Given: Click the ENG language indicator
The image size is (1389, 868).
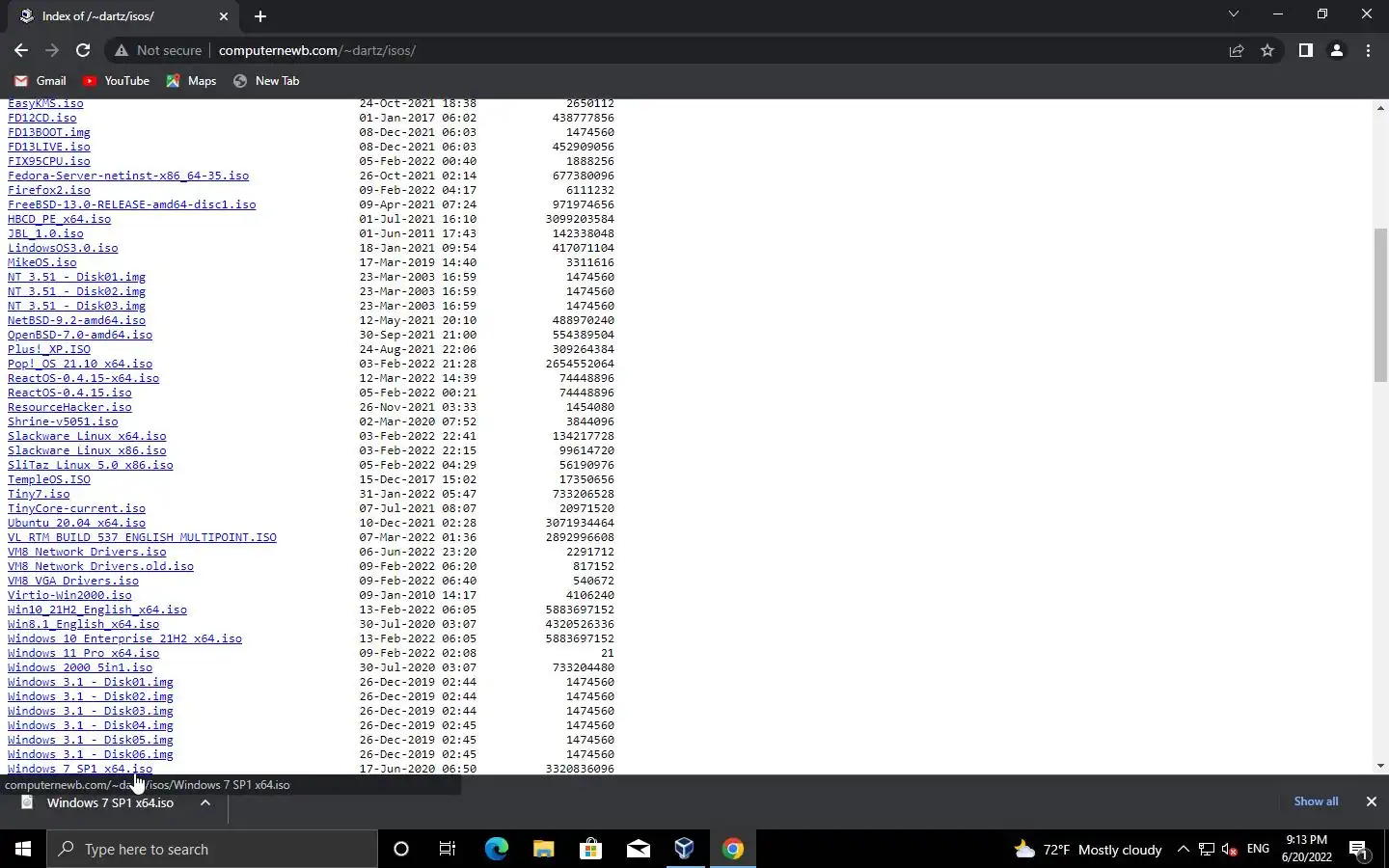Looking at the screenshot, I should [x=1258, y=849].
